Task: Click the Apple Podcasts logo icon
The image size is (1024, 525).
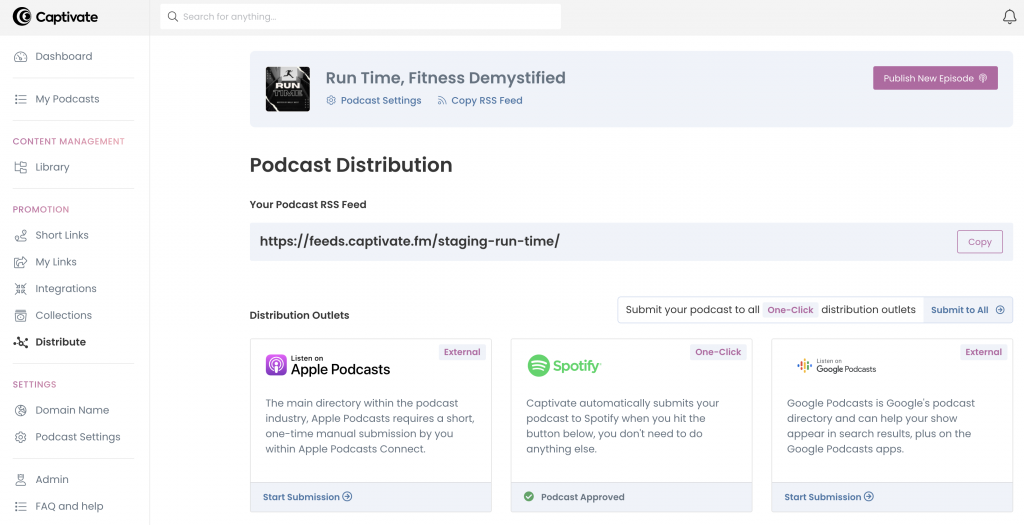Action: point(276,365)
